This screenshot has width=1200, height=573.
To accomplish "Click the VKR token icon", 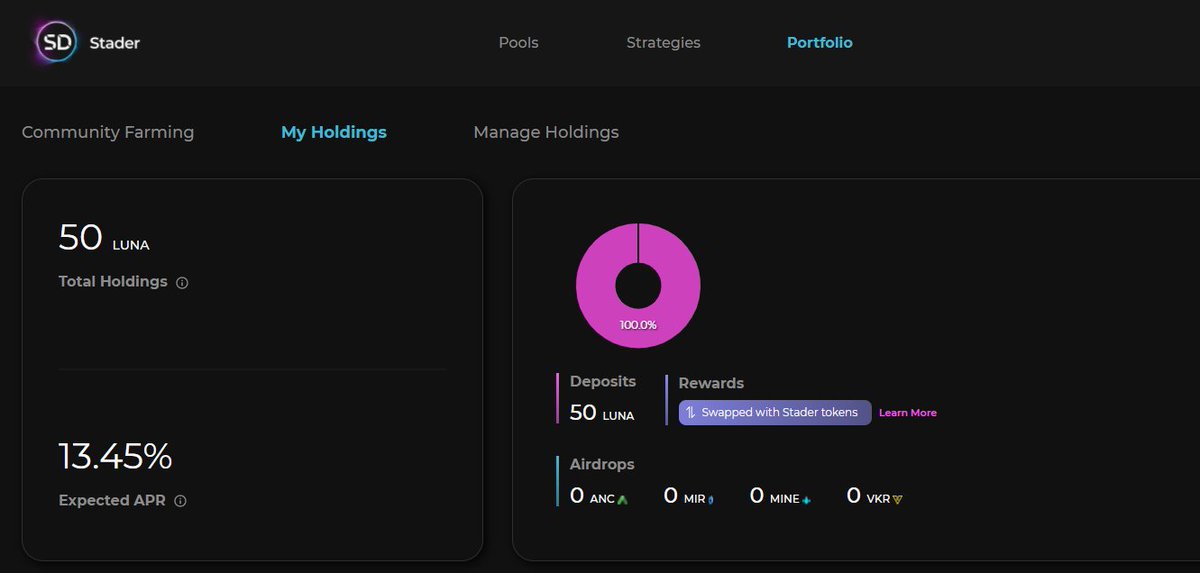I will click(x=897, y=498).
